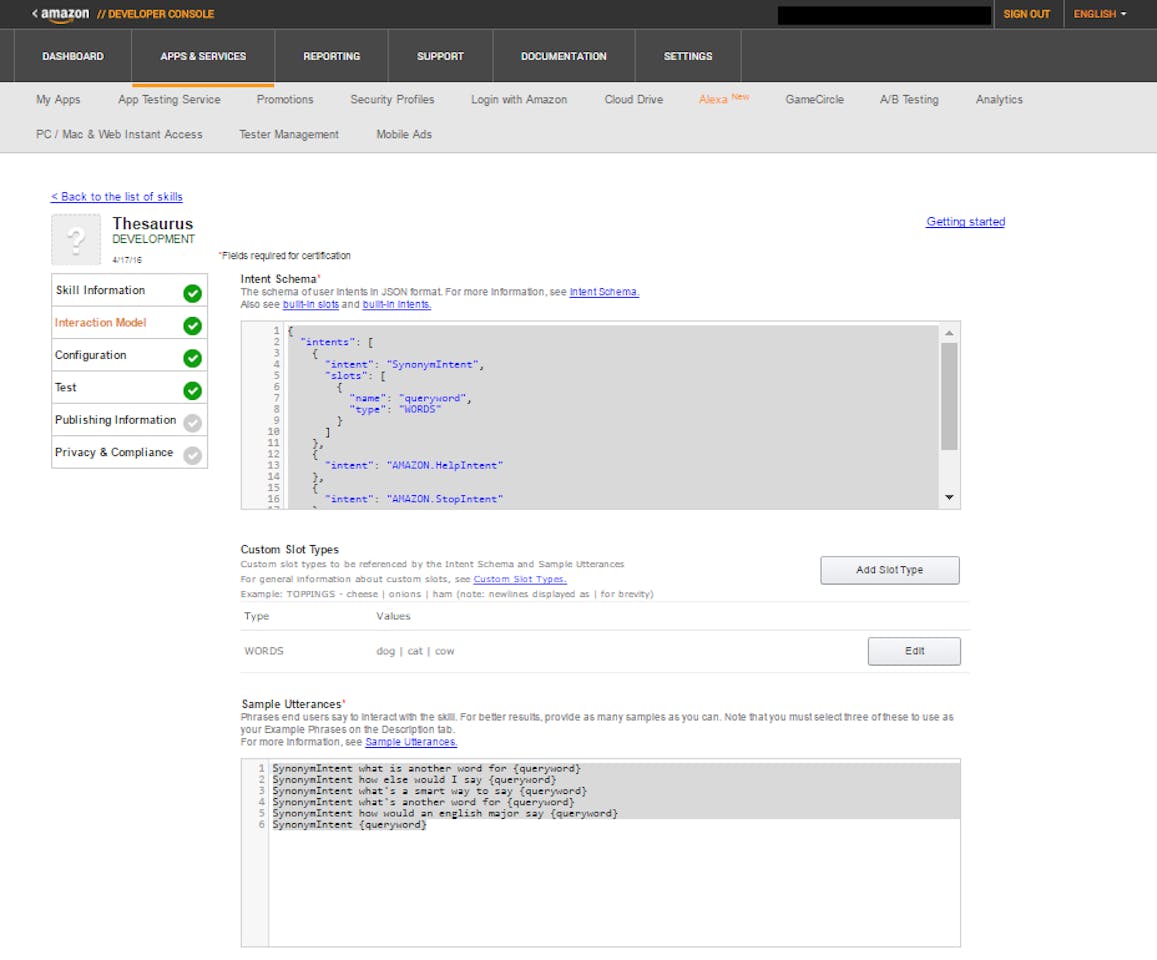Open the Getting started link

pos(965,221)
